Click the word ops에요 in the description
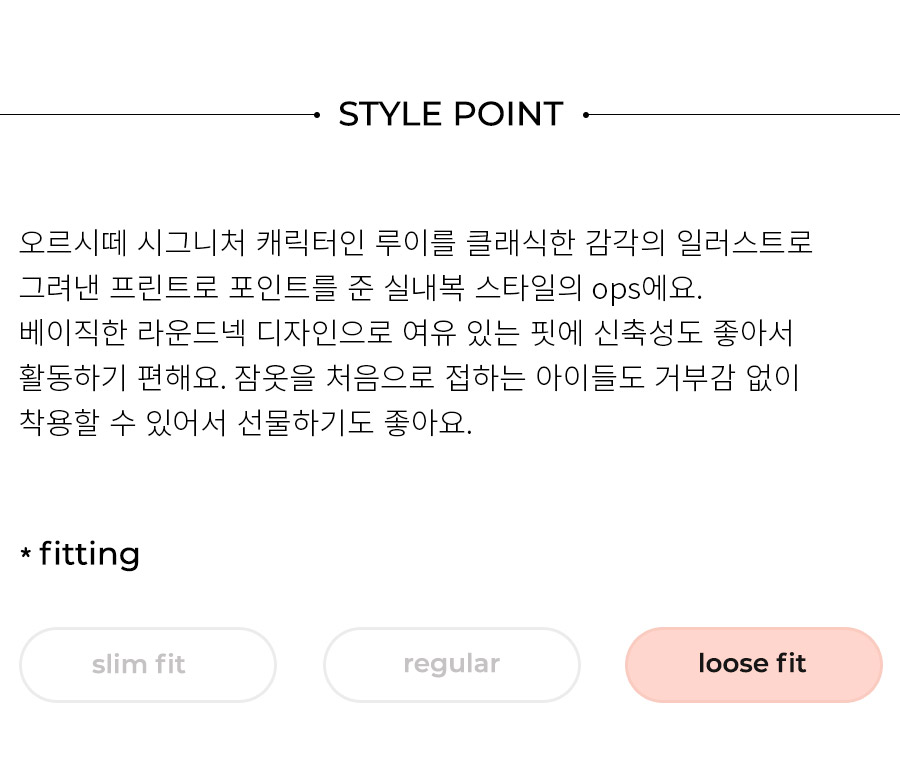900x784 pixels. 646,288
